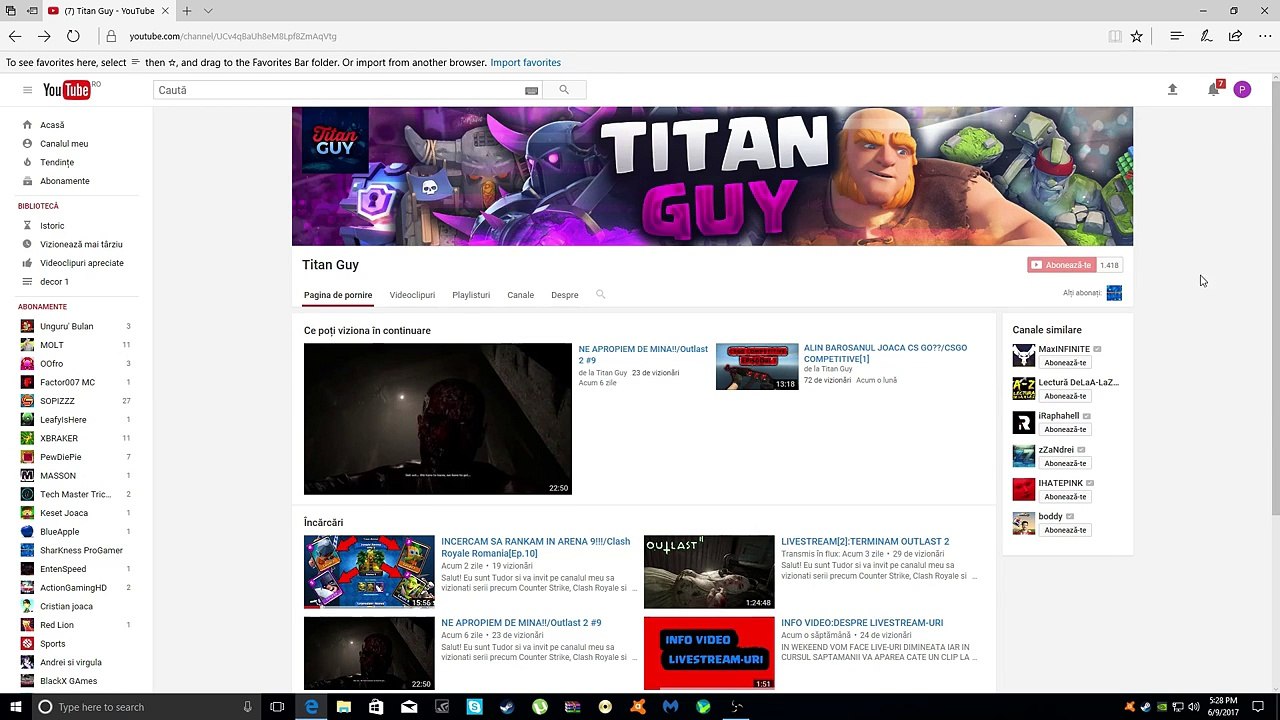Search within channel magnifier icon

pyautogui.click(x=600, y=295)
